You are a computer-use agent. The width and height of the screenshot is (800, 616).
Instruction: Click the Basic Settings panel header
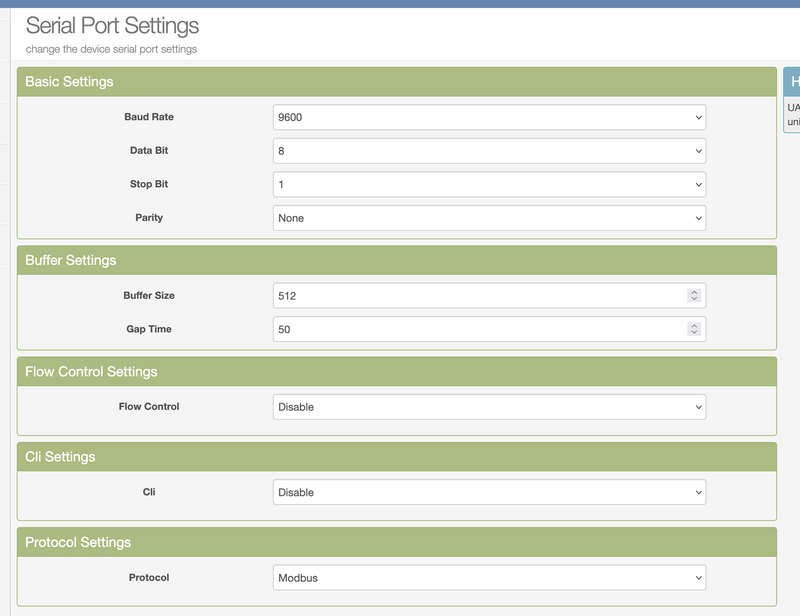[397, 82]
